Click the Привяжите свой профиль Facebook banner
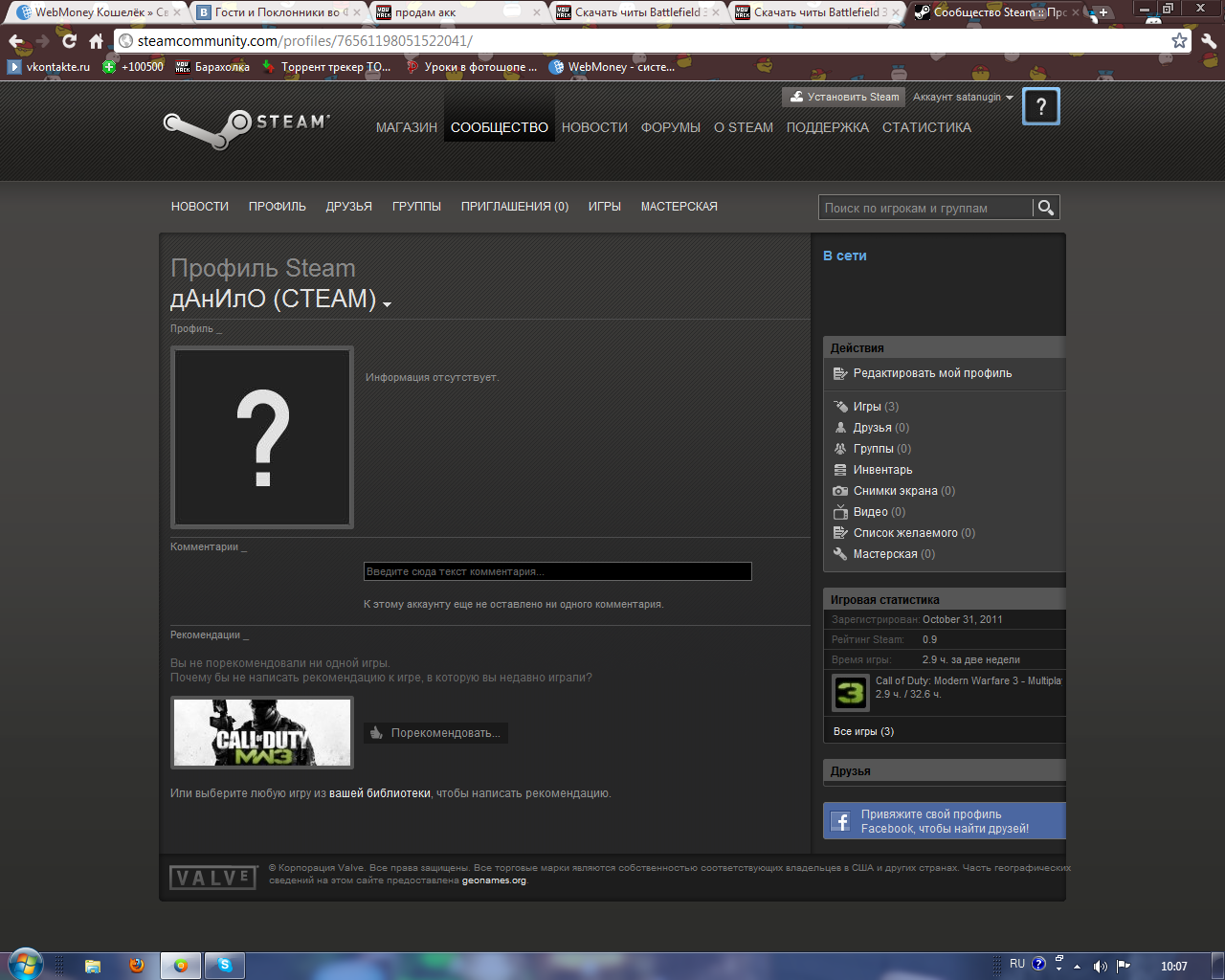This screenshot has height=980, width=1225. pos(945,821)
